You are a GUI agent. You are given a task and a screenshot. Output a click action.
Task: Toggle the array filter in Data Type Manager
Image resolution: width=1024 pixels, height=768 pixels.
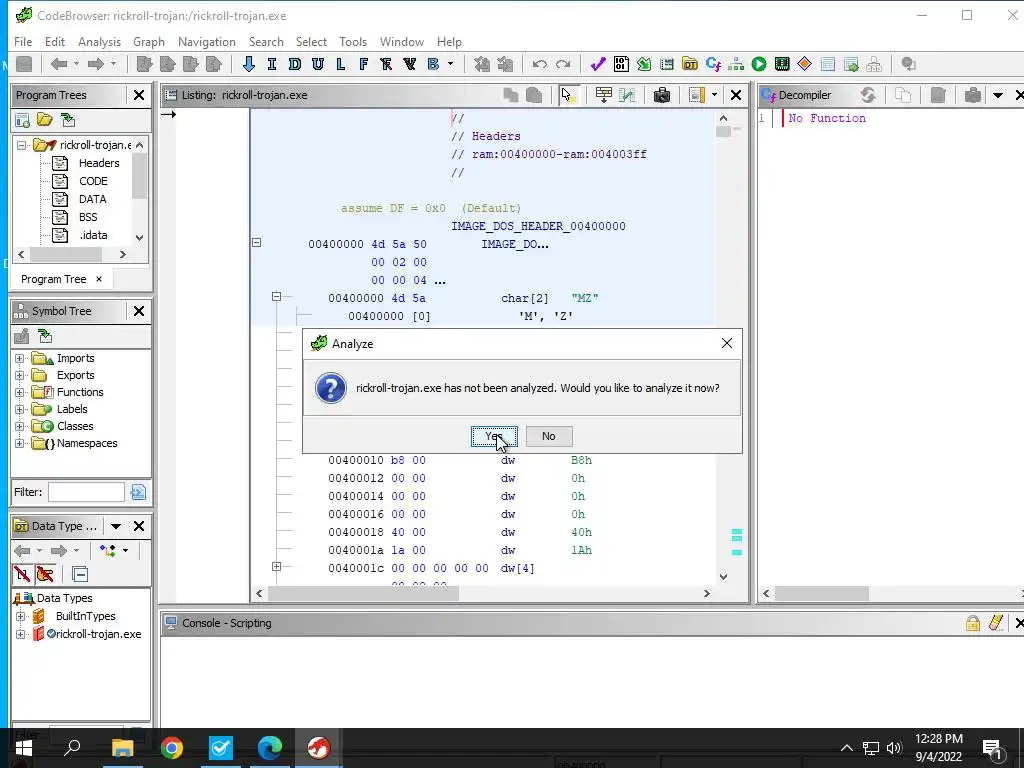(x=22, y=574)
